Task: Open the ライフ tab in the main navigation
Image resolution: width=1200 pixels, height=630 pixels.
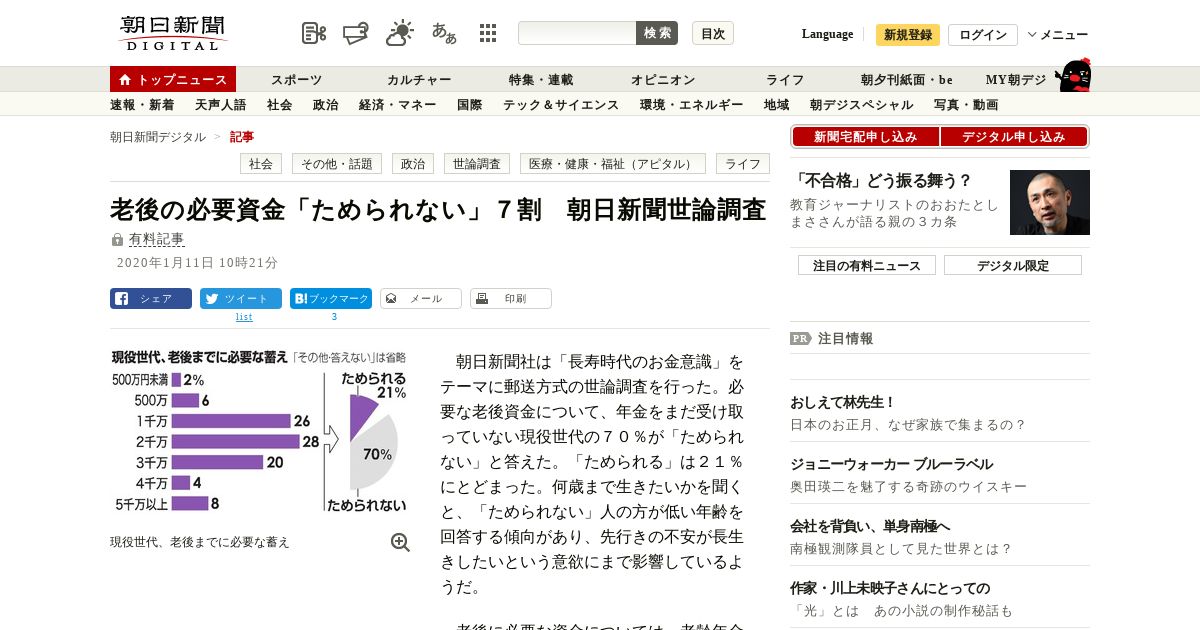Action: [785, 79]
